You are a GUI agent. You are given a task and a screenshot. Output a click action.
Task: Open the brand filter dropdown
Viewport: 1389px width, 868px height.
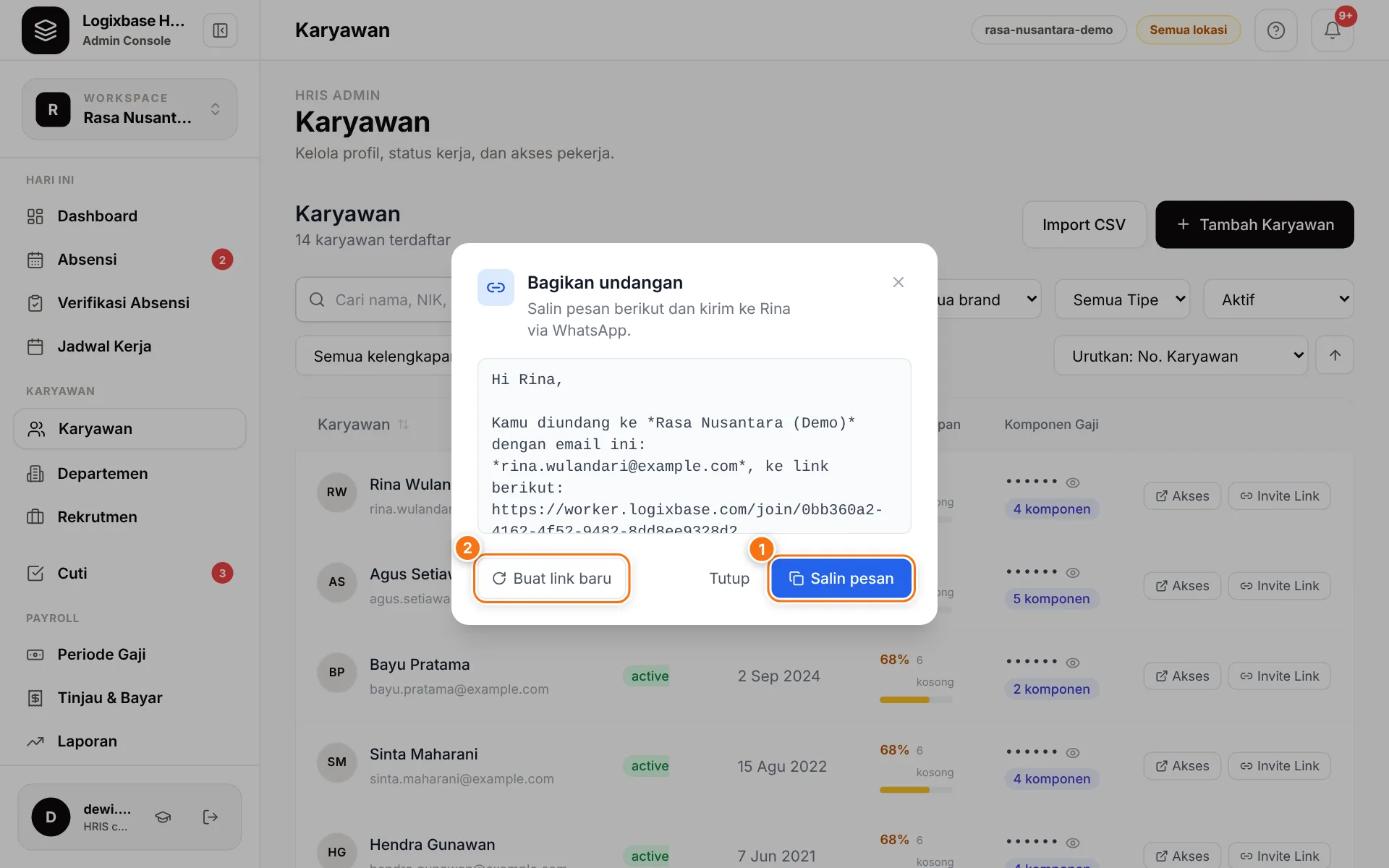988,299
